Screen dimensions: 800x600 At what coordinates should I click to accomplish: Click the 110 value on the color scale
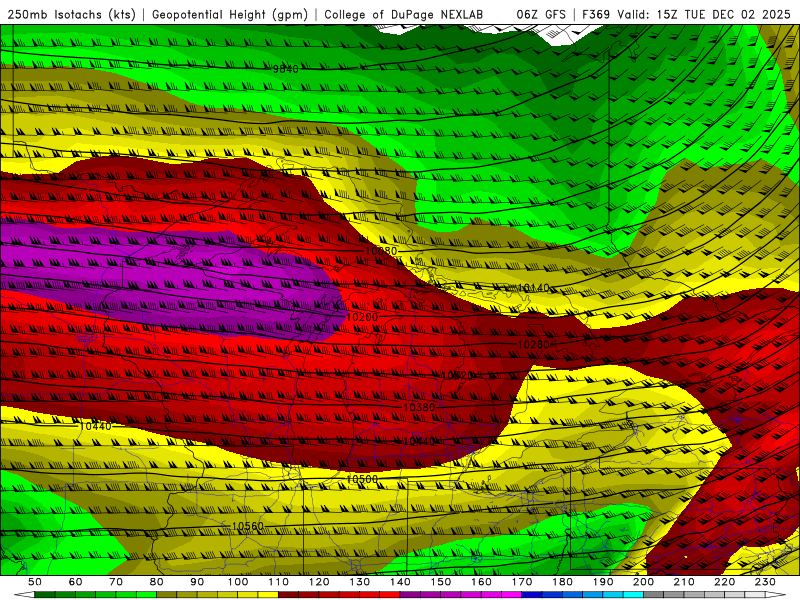point(279,582)
